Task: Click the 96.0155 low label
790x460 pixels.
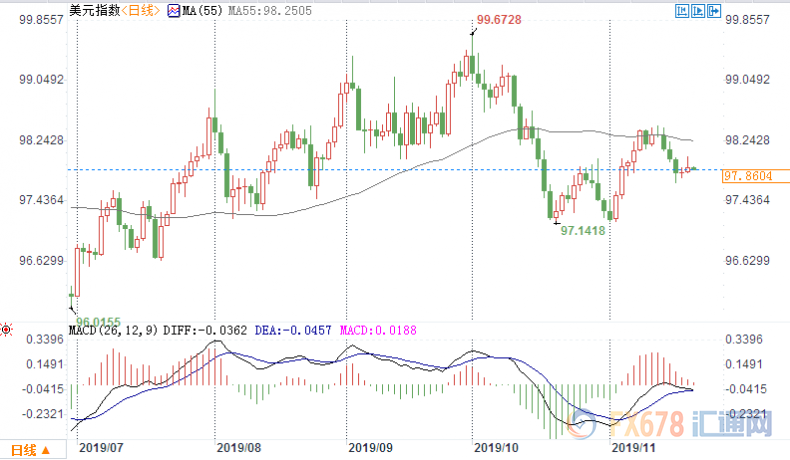Action: [98, 321]
